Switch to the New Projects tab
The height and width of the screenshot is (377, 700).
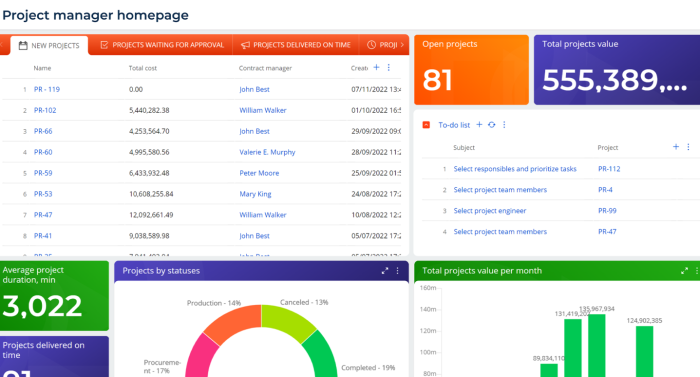tap(49, 46)
